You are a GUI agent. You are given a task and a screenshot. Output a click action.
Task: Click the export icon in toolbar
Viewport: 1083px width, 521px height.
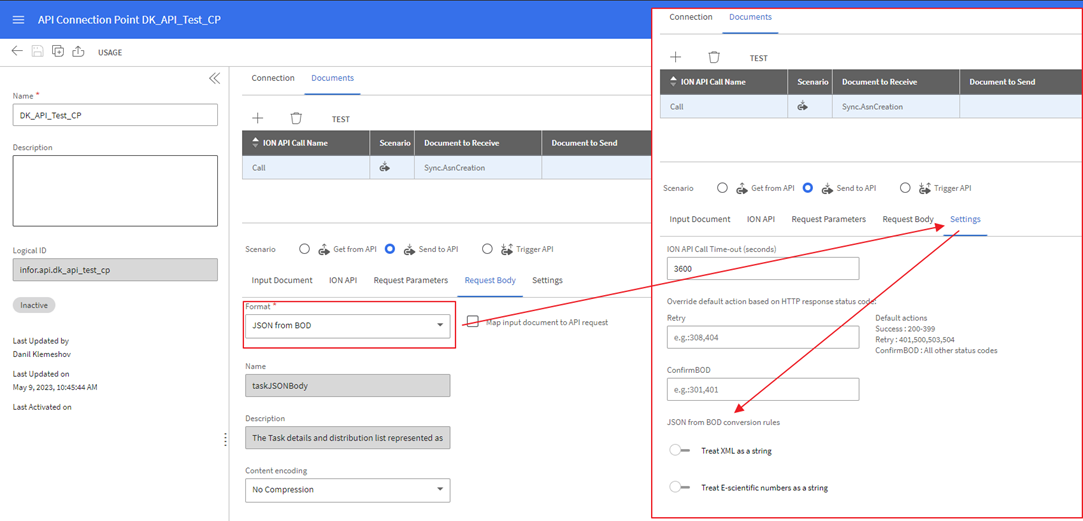78,51
